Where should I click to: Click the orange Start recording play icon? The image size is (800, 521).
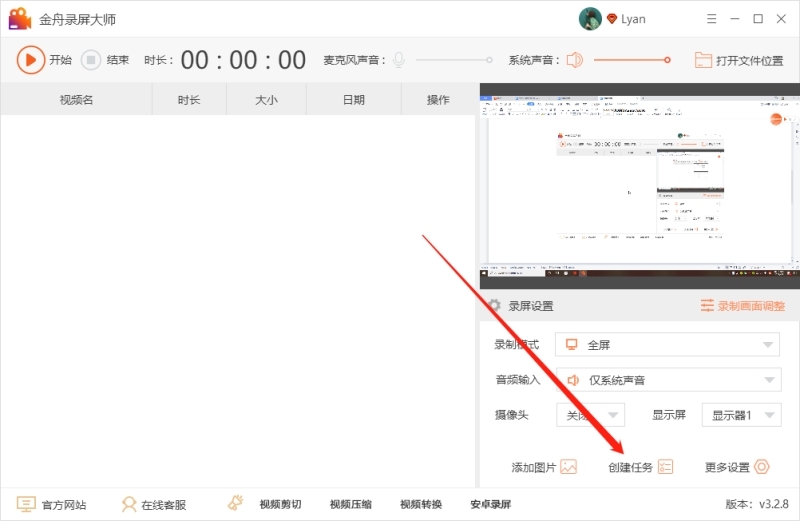pyautogui.click(x=31, y=60)
